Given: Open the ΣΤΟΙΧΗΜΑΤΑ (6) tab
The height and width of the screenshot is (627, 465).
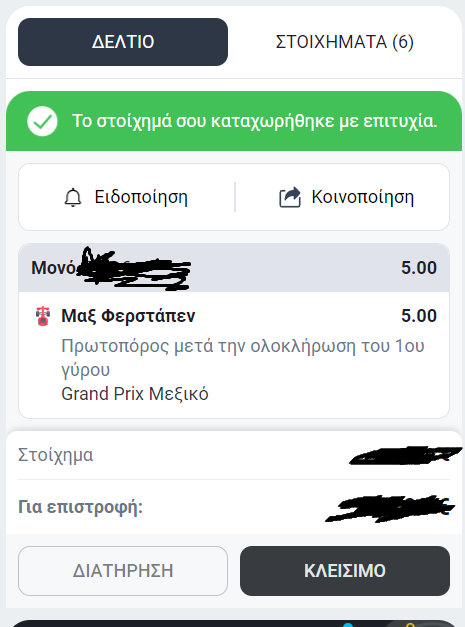Looking at the screenshot, I should pos(345,42).
